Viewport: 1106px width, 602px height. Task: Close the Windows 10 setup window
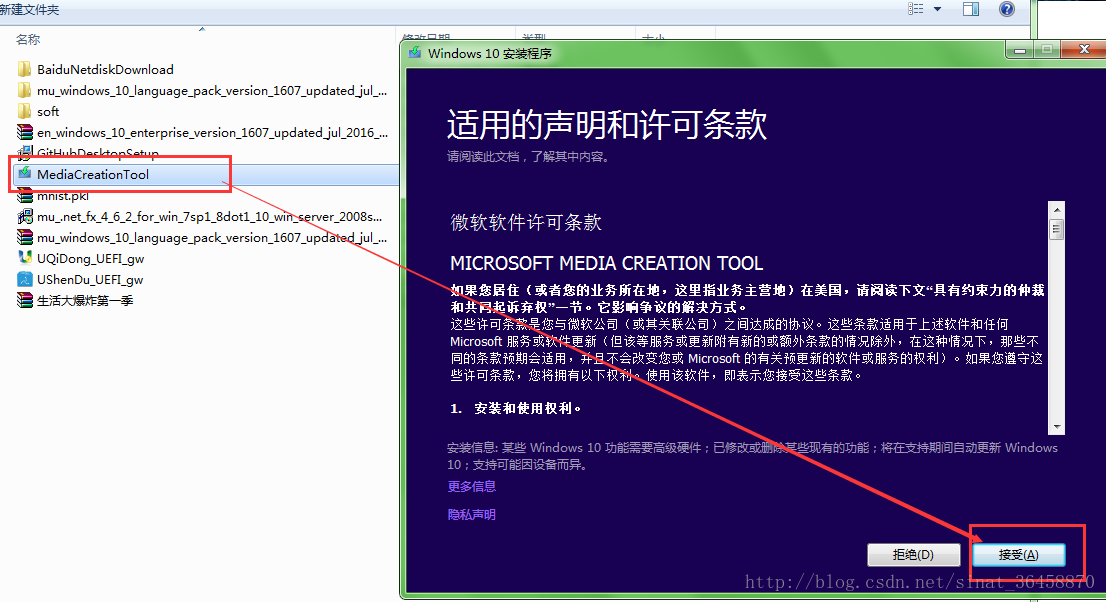[1084, 49]
